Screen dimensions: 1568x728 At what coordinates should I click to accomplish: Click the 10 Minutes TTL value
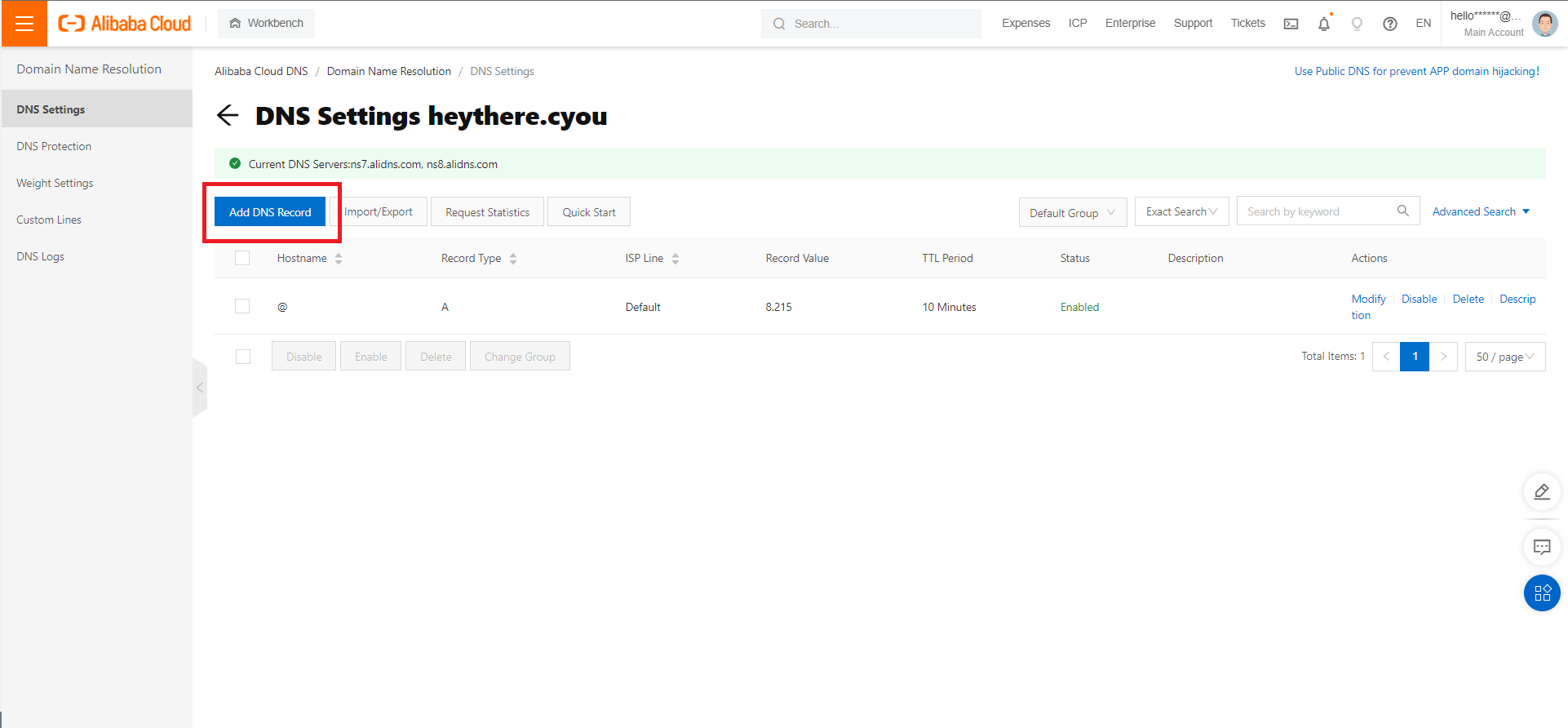[x=949, y=307]
